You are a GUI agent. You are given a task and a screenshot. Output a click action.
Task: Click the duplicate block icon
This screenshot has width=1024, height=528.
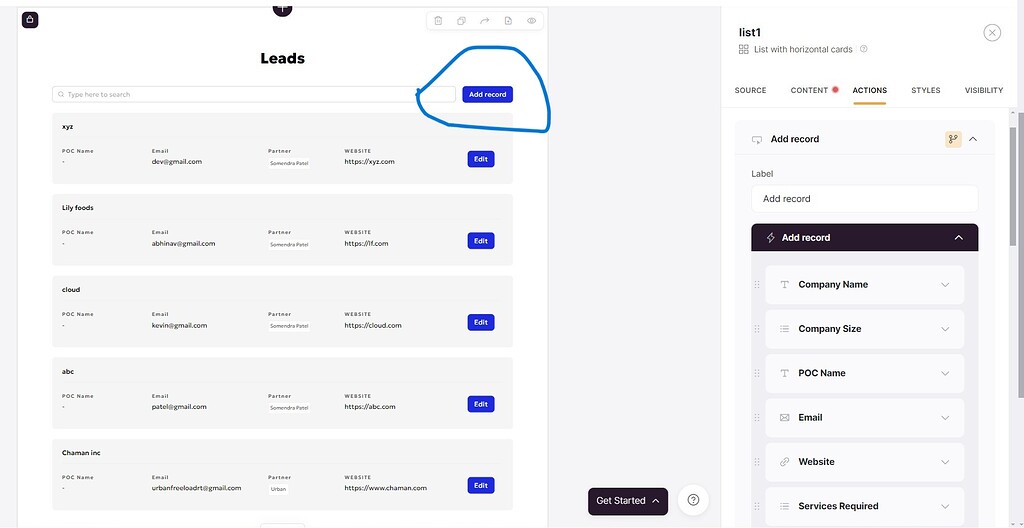point(461,21)
